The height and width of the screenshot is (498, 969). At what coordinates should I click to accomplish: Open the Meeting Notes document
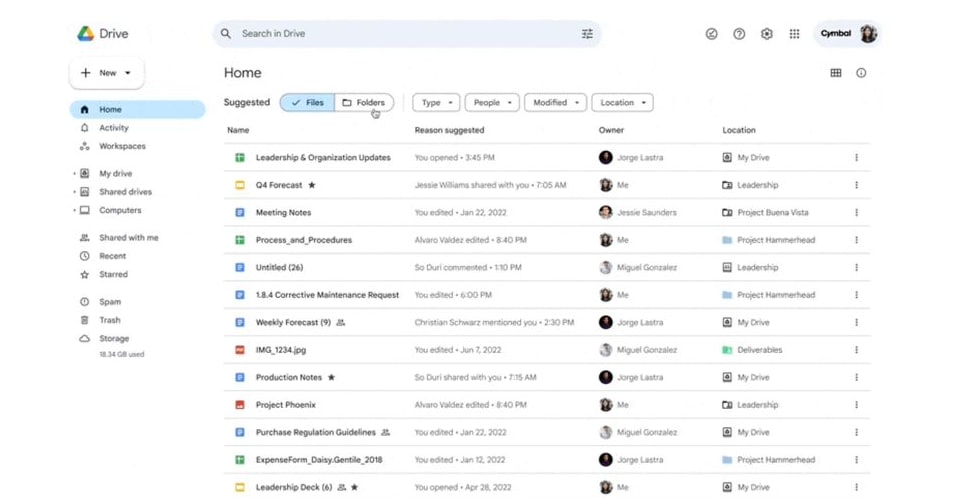point(283,213)
